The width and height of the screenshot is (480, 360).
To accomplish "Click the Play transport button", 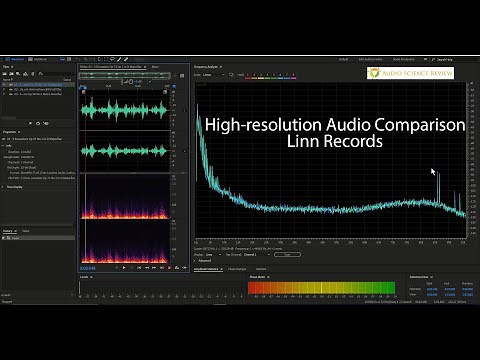I will click(x=124, y=268).
